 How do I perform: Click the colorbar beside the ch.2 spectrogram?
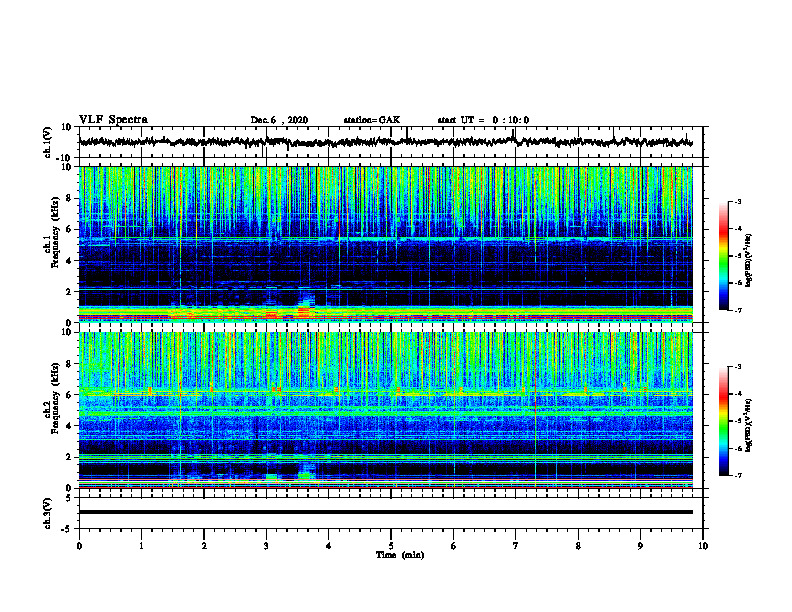724,421
